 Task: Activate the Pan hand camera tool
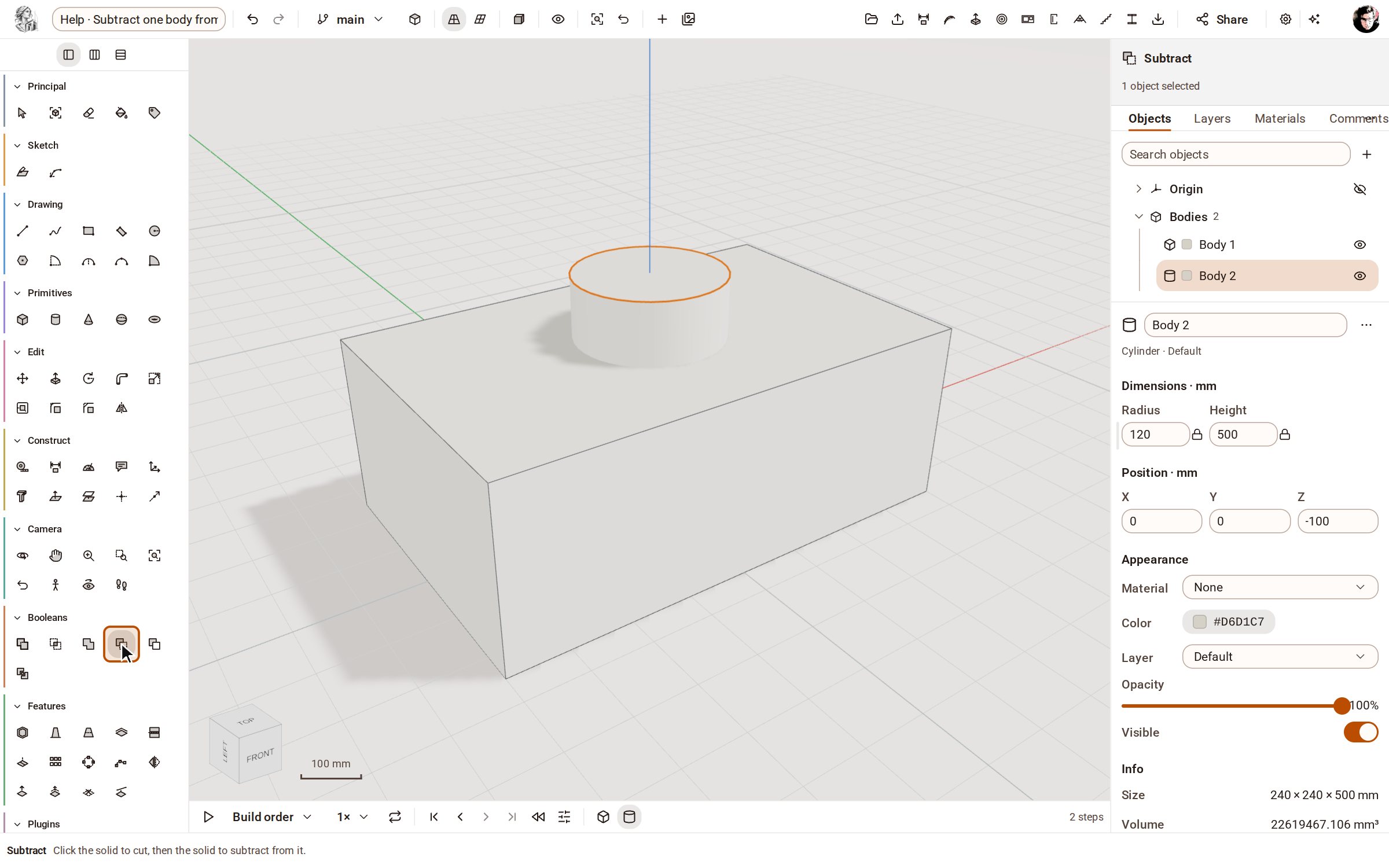tap(56, 556)
